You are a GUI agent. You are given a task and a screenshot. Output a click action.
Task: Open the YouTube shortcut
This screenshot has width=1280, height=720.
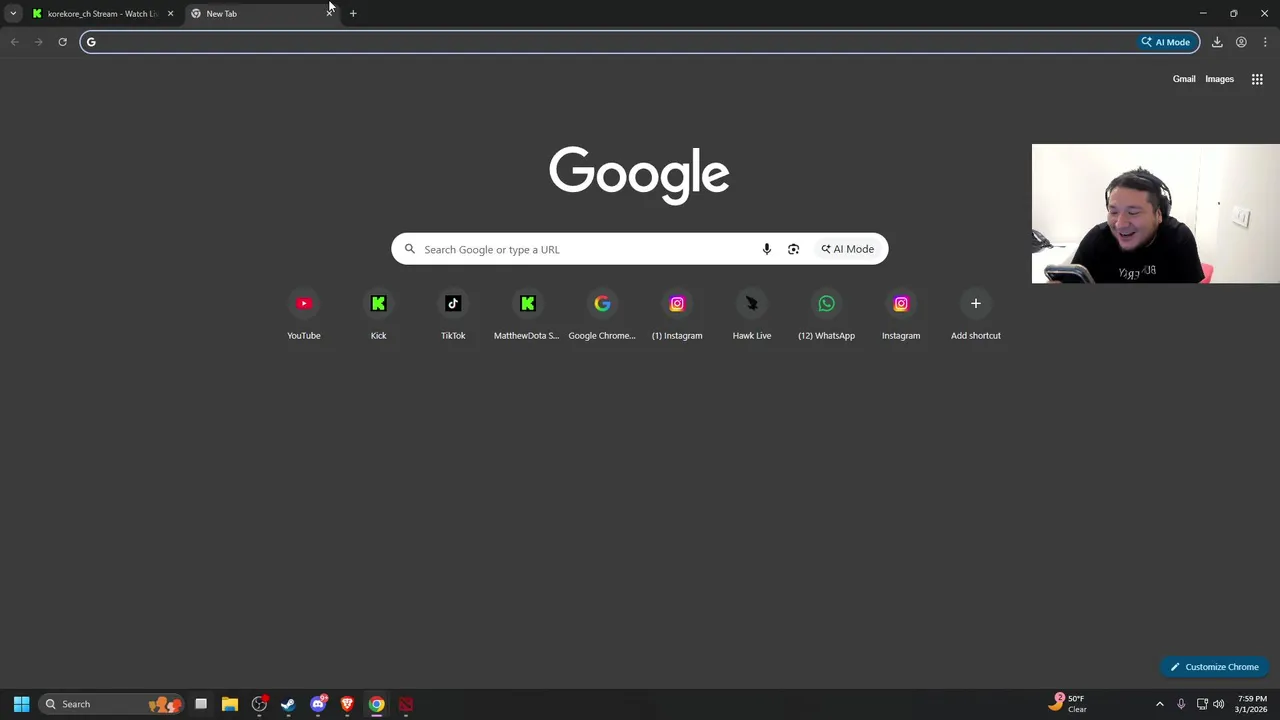tap(304, 315)
